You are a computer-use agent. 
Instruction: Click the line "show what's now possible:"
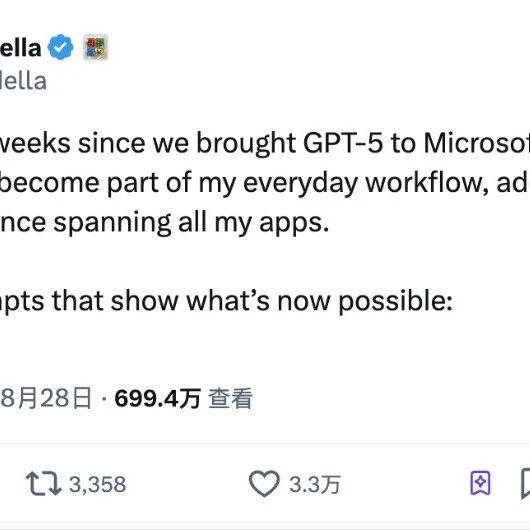(x=226, y=301)
